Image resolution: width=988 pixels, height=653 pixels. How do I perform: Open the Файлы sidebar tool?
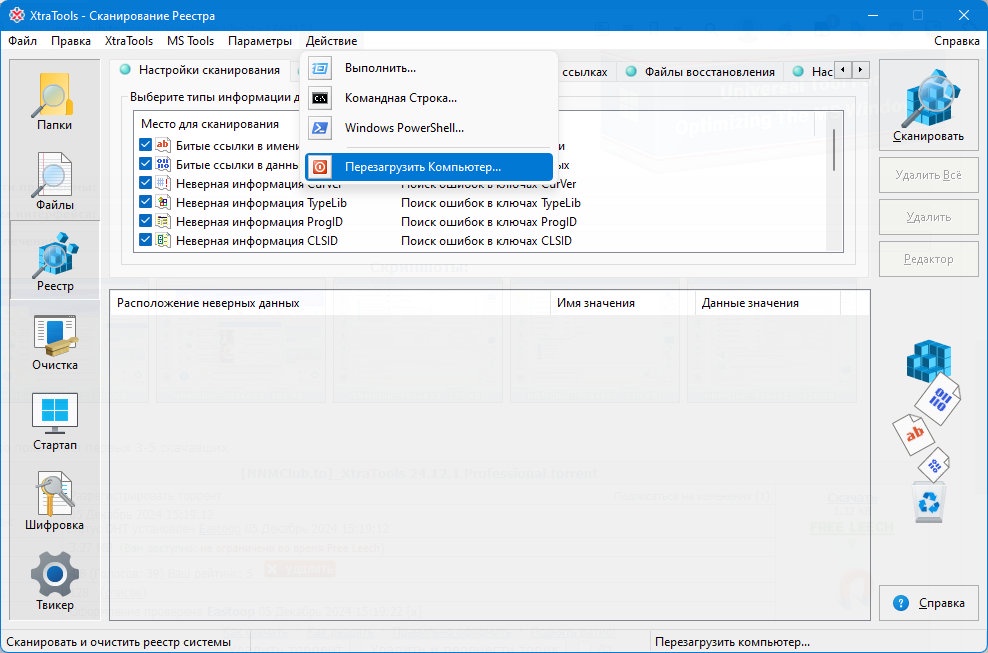(x=54, y=181)
